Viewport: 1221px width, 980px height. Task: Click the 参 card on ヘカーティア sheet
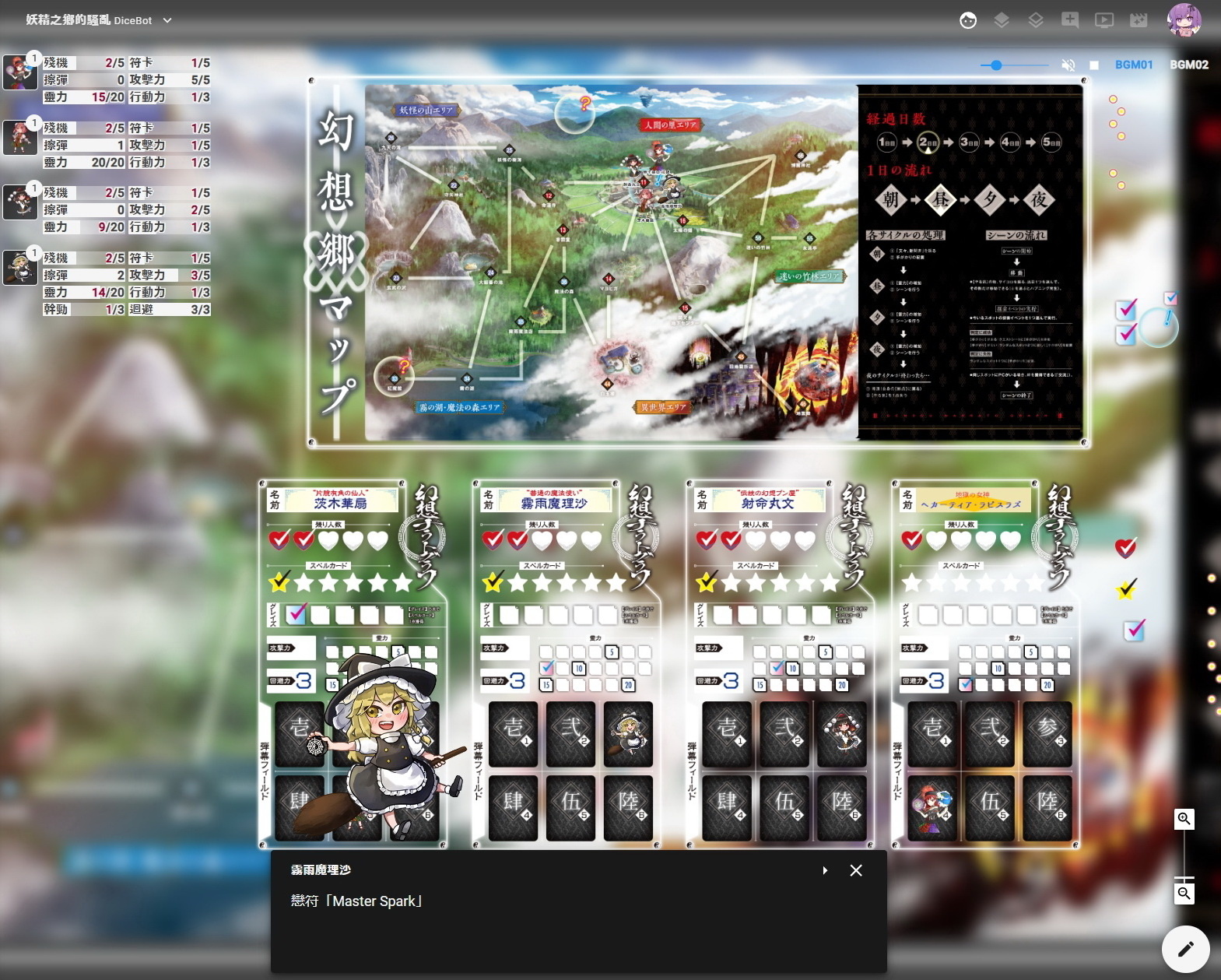1047,733
